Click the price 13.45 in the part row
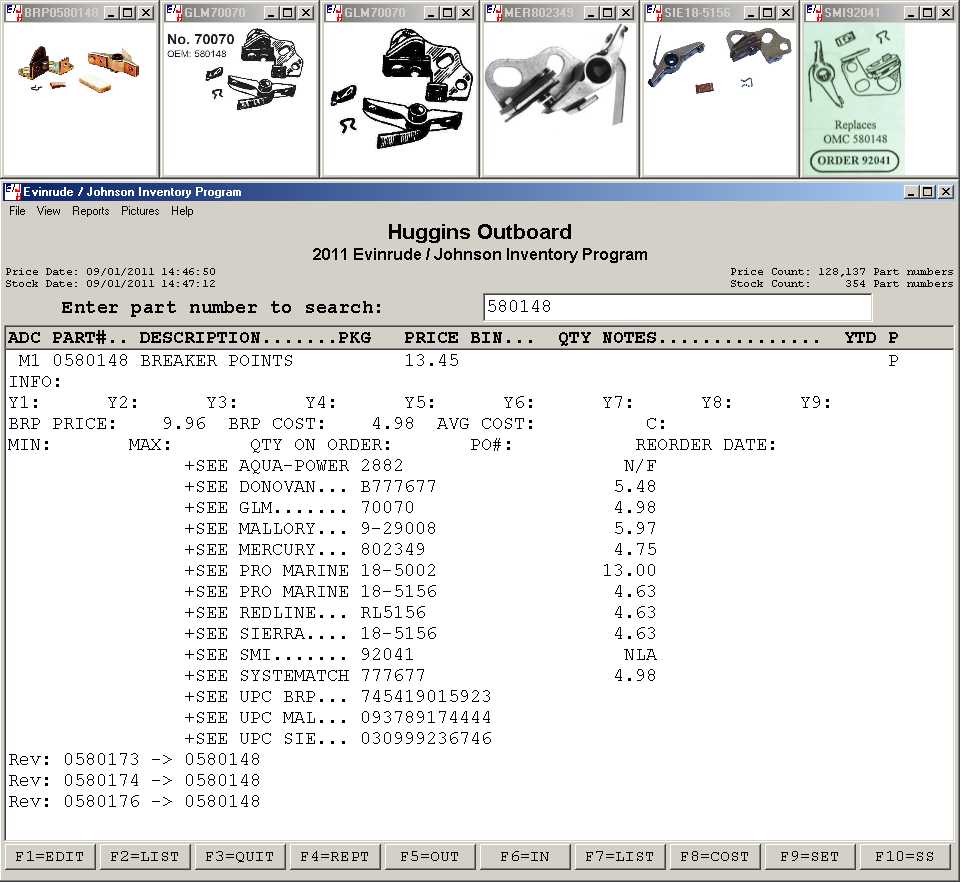Viewport: 960px width, 882px height. click(x=432, y=361)
